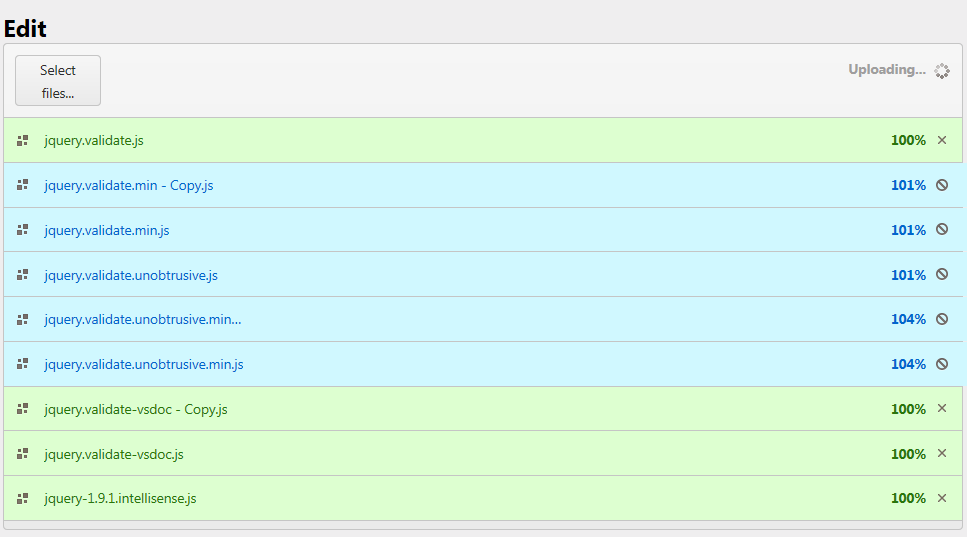The image size is (967, 537).
Task: Click the file icon beside jquery.validate.min.js
Action: pos(23,230)
